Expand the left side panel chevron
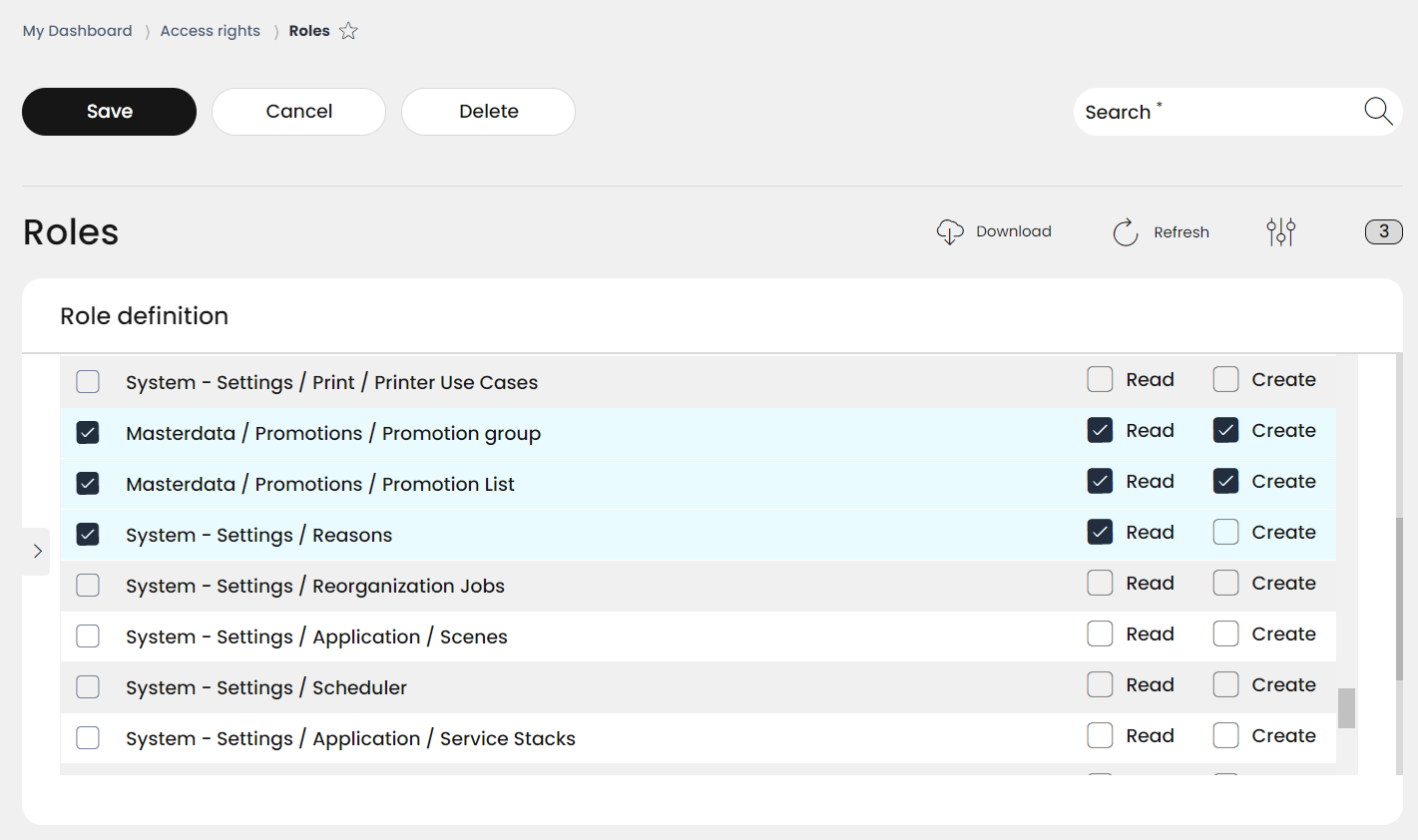 [37, 552]
